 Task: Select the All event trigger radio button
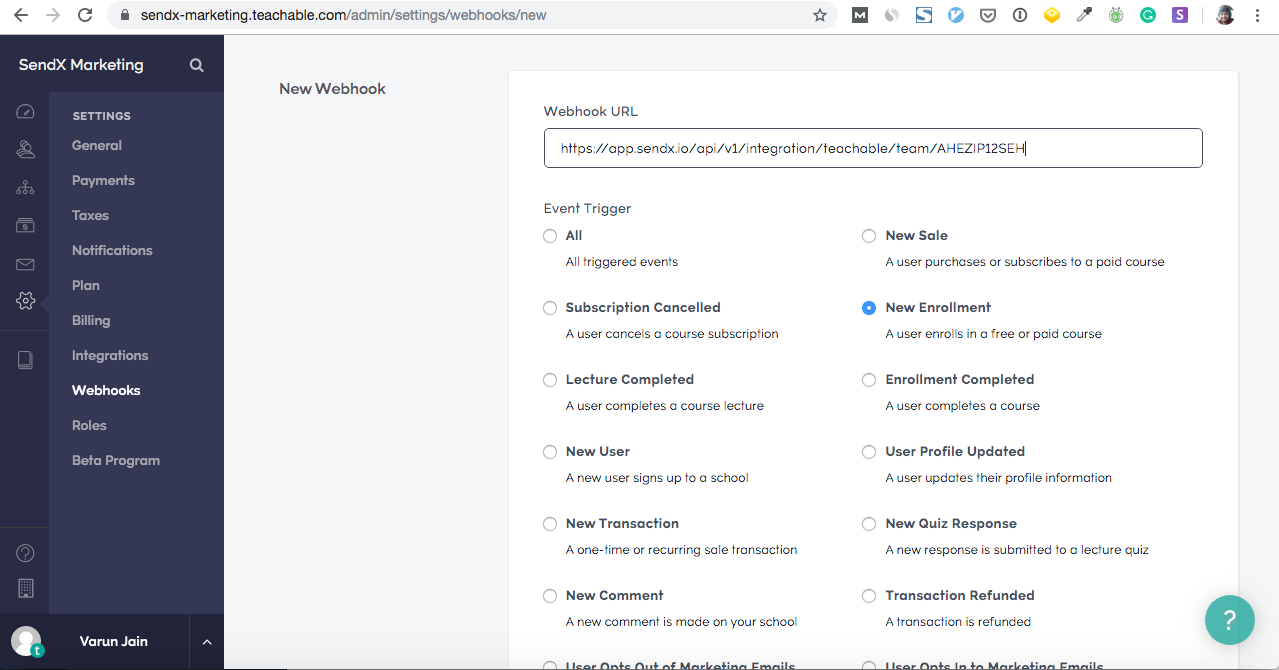click(550, 236)
